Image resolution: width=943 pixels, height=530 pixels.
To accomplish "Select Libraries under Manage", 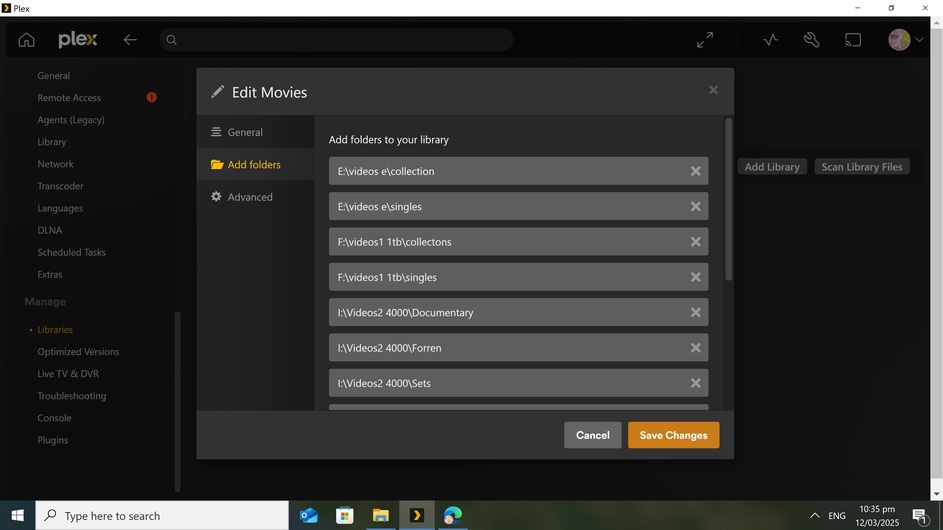I will coord(55,330).
